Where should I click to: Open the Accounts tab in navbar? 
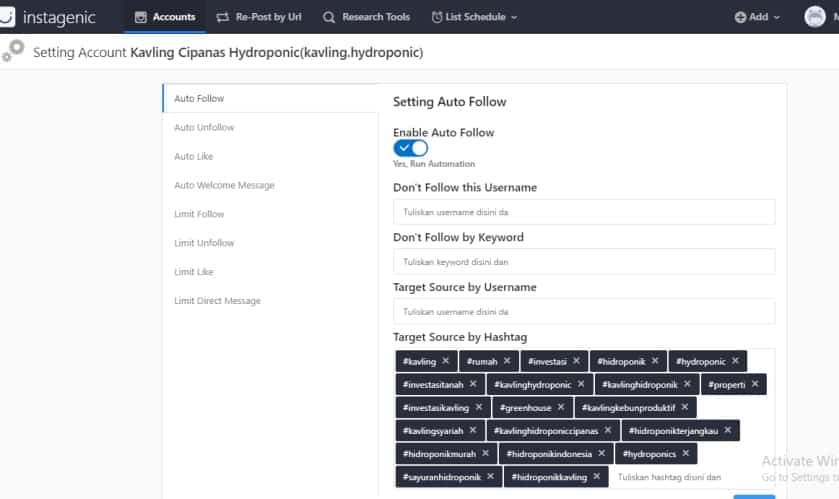(x=165, y=17)
